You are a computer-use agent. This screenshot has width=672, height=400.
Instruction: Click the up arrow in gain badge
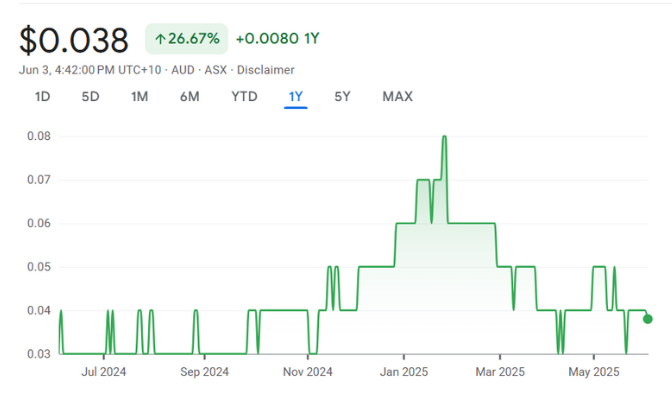click(x=160, y=39)
